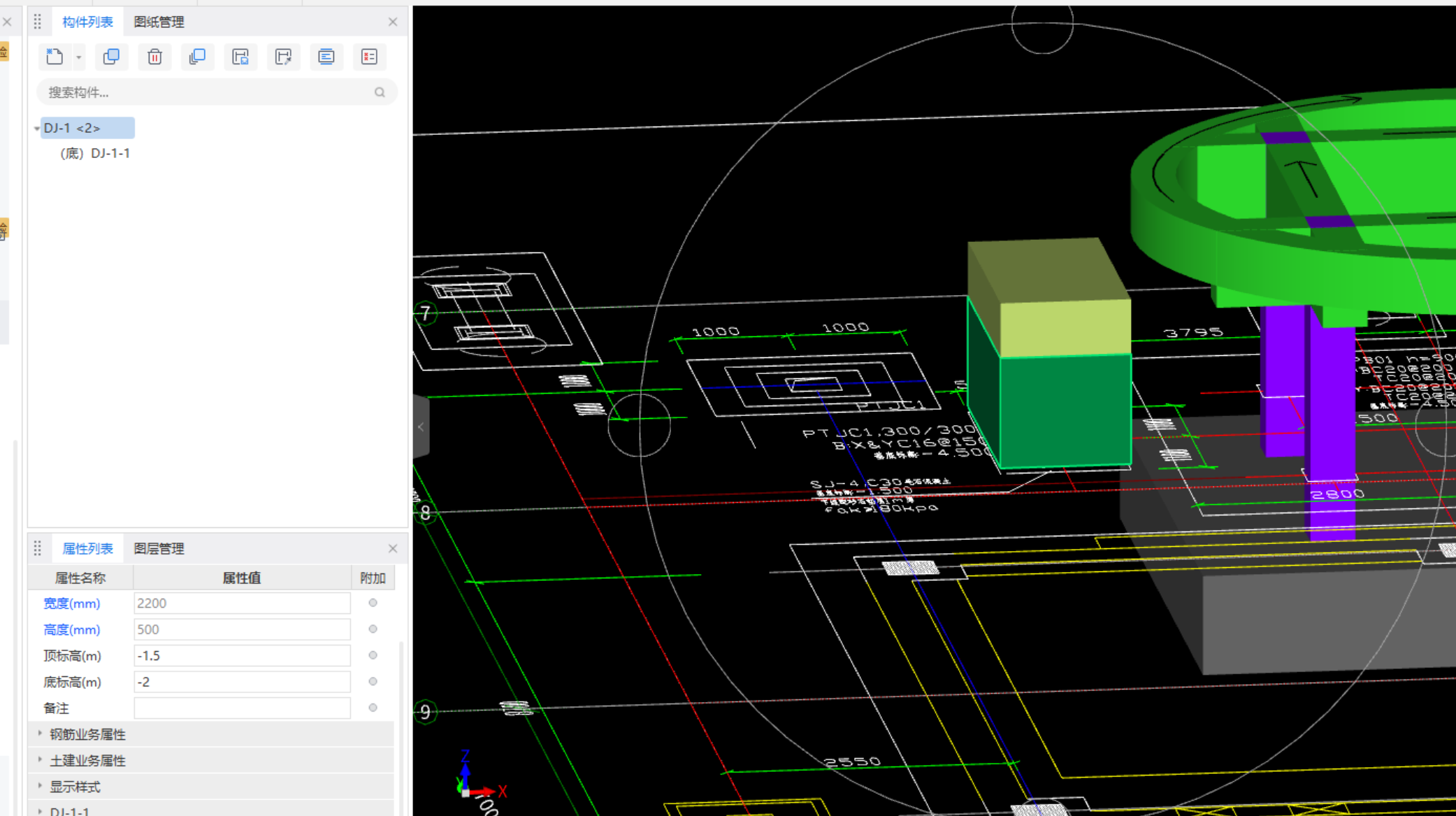This screenshot has height=816, width=1456.
Task: Click the new component icon
Action: click(x=55, y=57)
